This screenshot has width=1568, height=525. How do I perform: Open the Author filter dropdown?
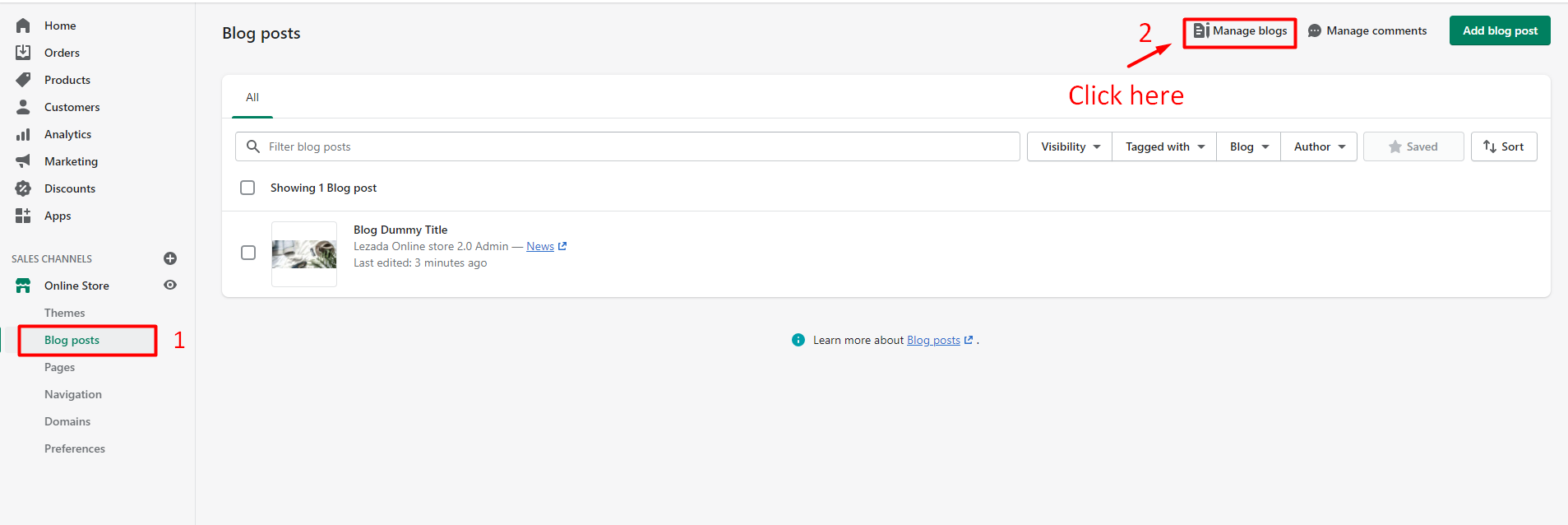click(x=1319, y=146)
